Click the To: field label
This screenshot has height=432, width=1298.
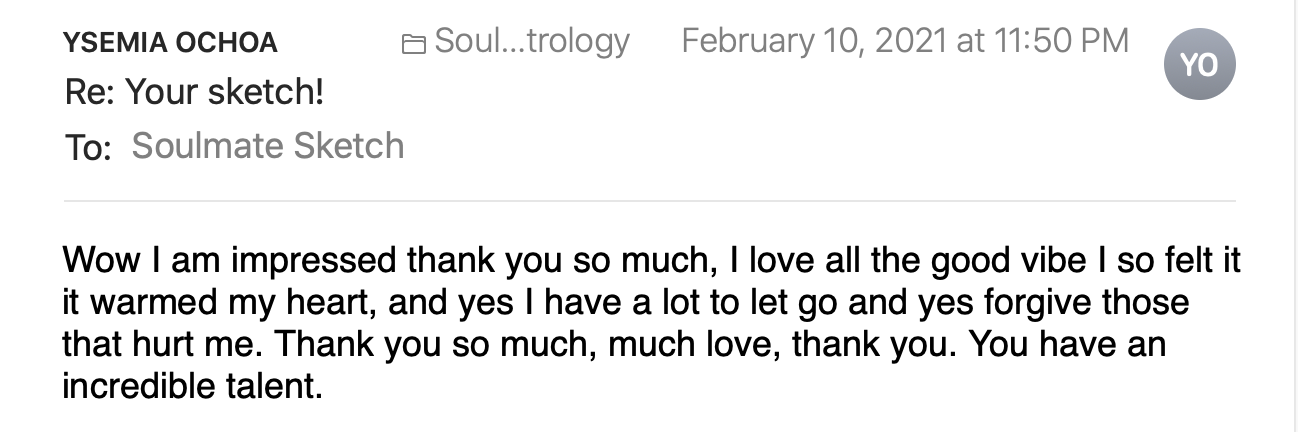[x=87, y=148]
